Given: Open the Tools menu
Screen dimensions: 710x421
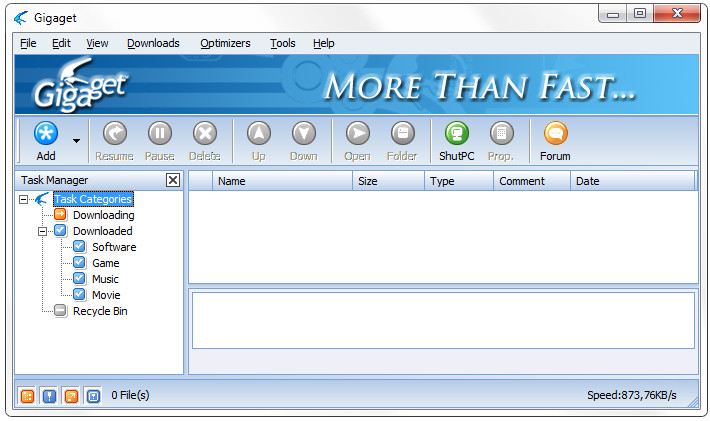Looking at the screenshot, I should [x=283, y=43].
